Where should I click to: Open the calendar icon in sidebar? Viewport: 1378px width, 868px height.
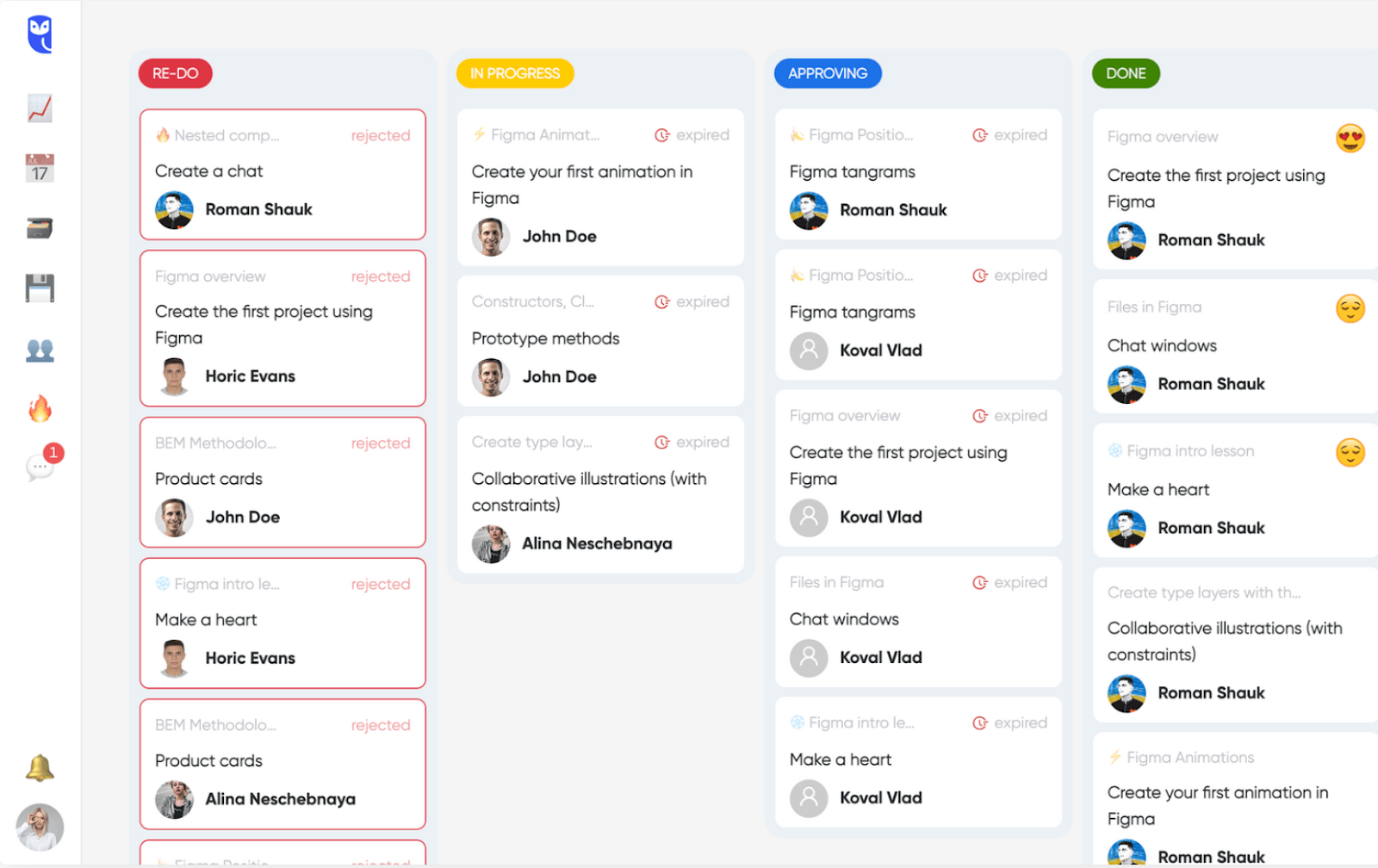(x=40, y=168)
